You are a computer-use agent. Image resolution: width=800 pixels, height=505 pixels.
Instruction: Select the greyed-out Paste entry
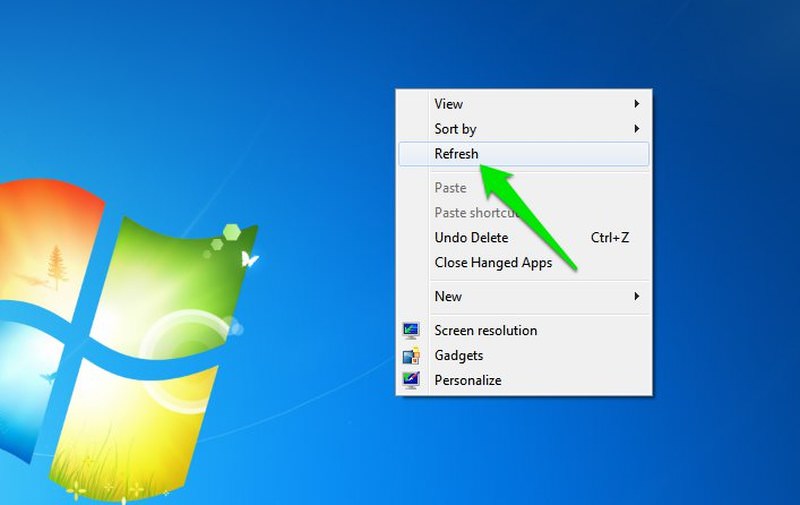click(x=523, y=188)
